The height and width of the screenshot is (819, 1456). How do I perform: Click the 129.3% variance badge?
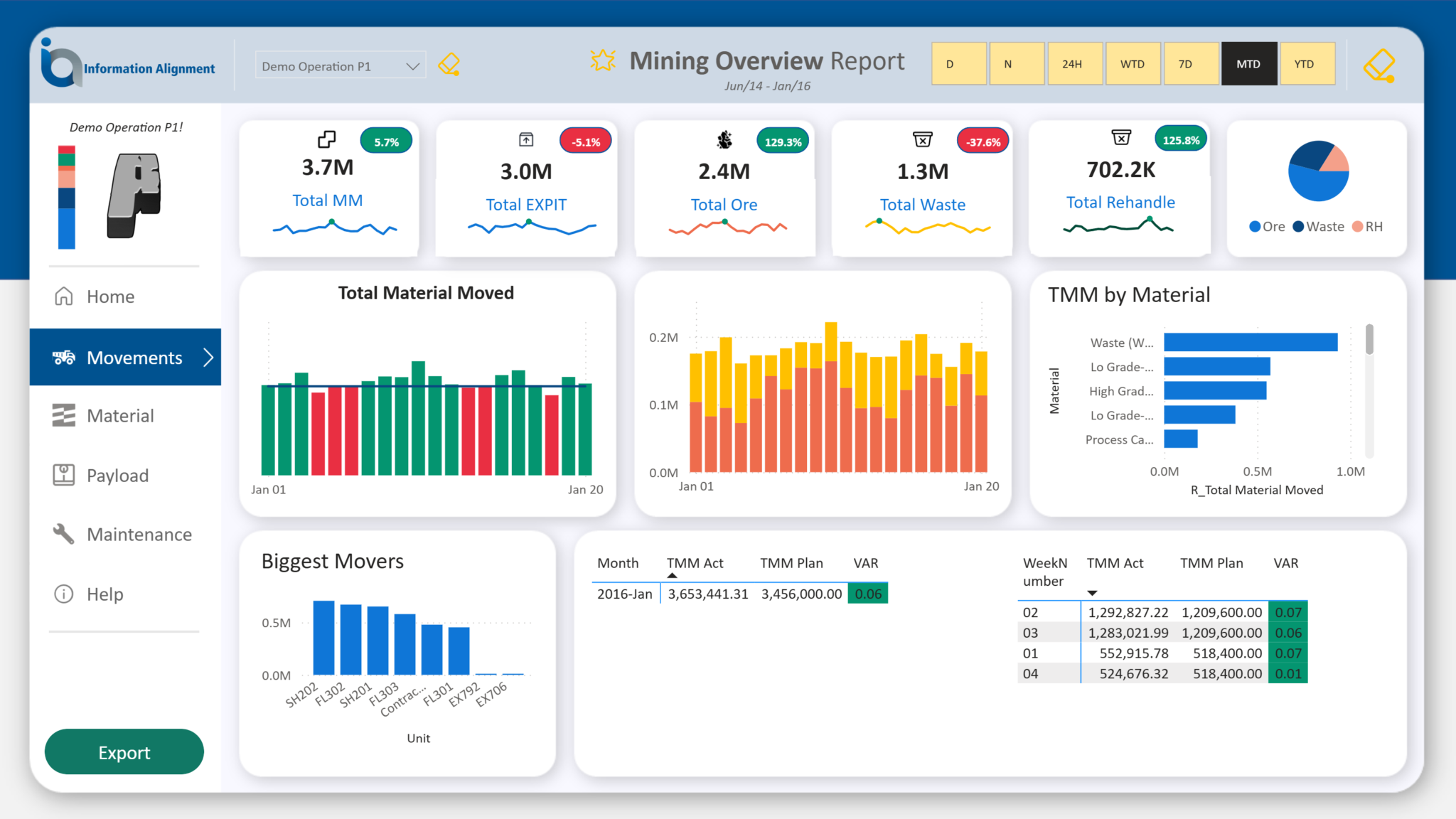pyautogui.click(x=783, y=141)
